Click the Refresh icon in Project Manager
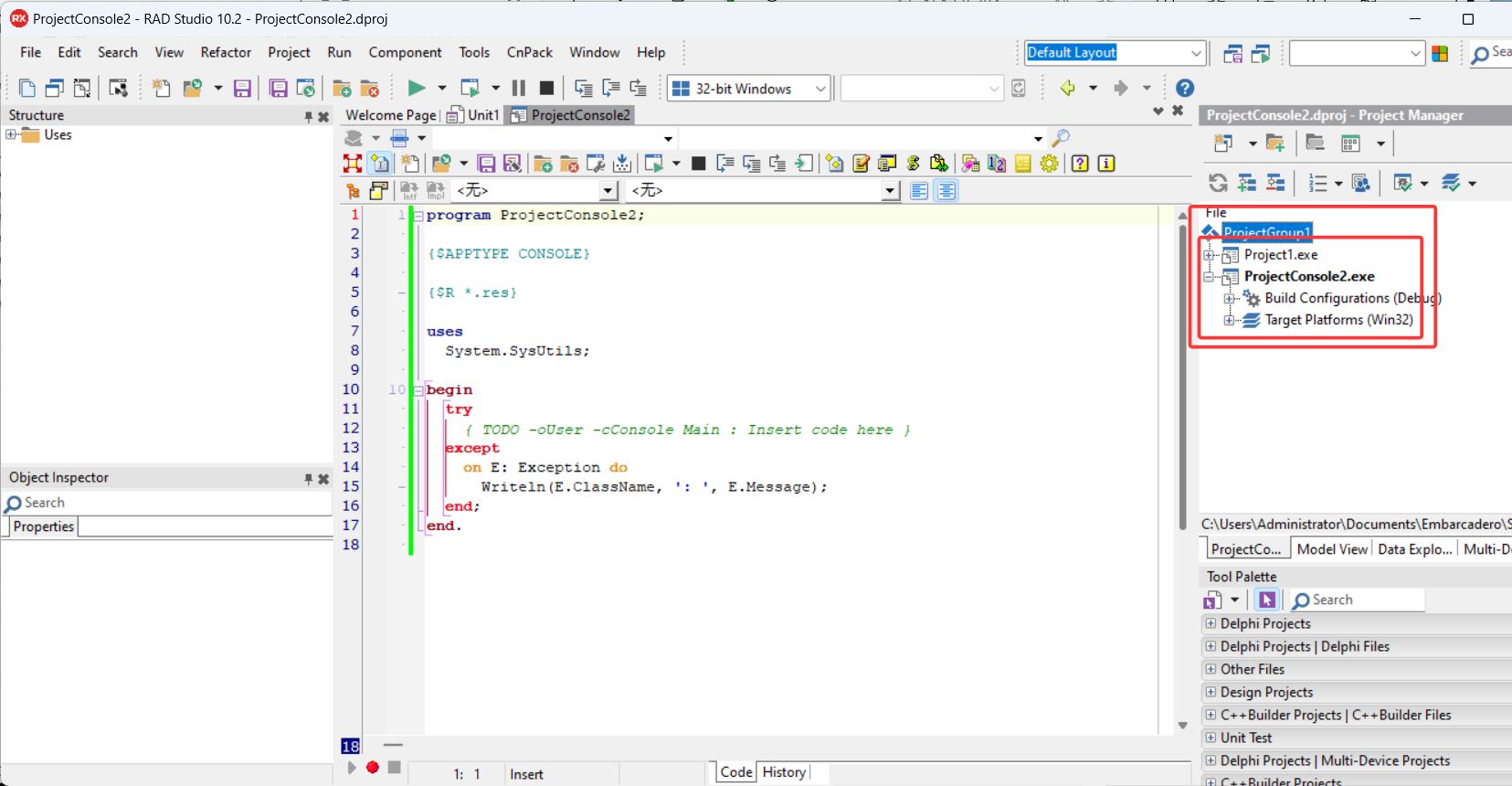Screen dimensions: 1512x786 pos(1218,183)
